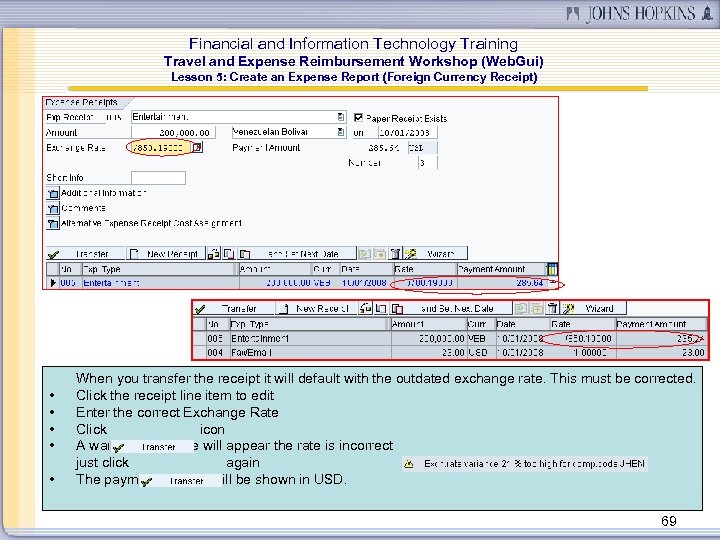Select Fax/Email receipt row 004

[199, 353]
